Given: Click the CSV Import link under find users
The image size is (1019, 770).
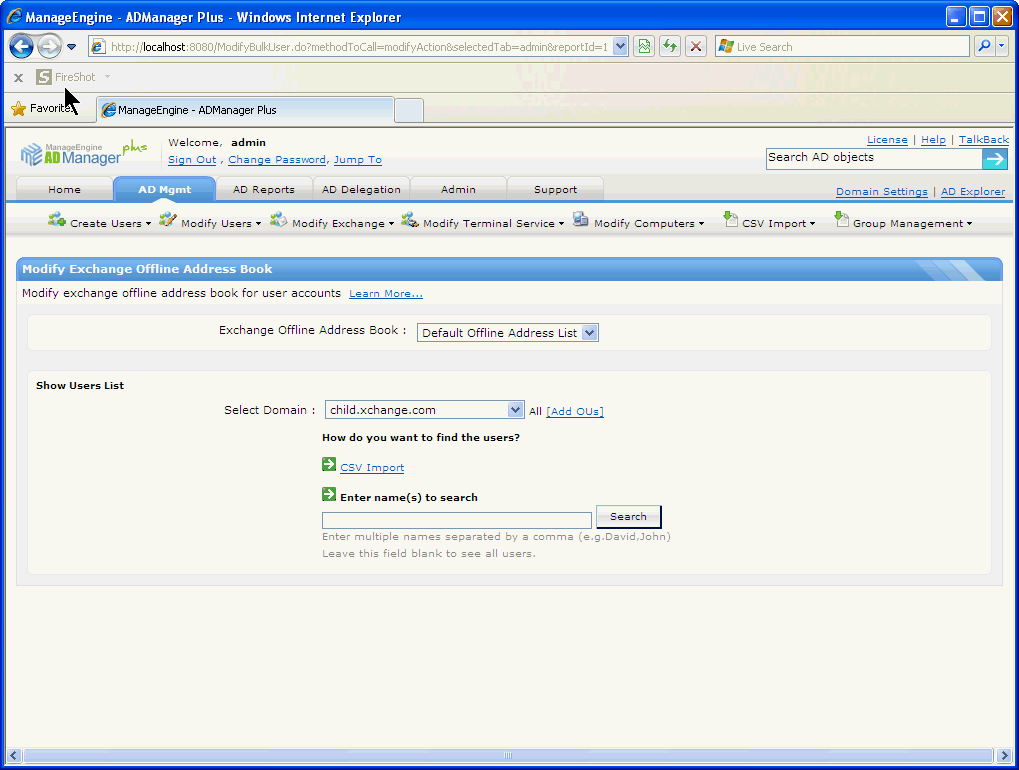Looking at the screenshot, I should point(371,466).
